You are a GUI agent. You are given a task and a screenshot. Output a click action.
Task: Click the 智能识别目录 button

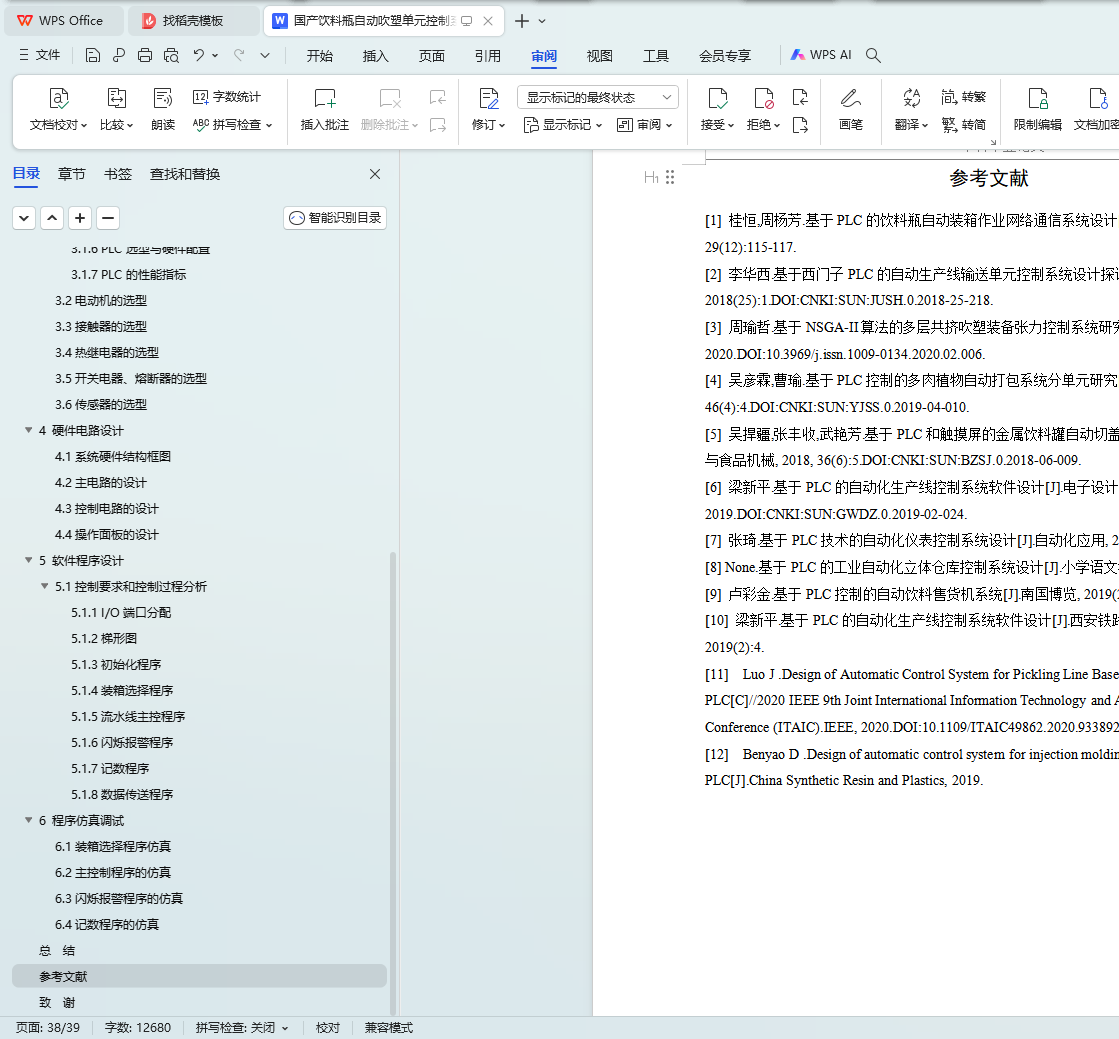click(x=335, y=218)
